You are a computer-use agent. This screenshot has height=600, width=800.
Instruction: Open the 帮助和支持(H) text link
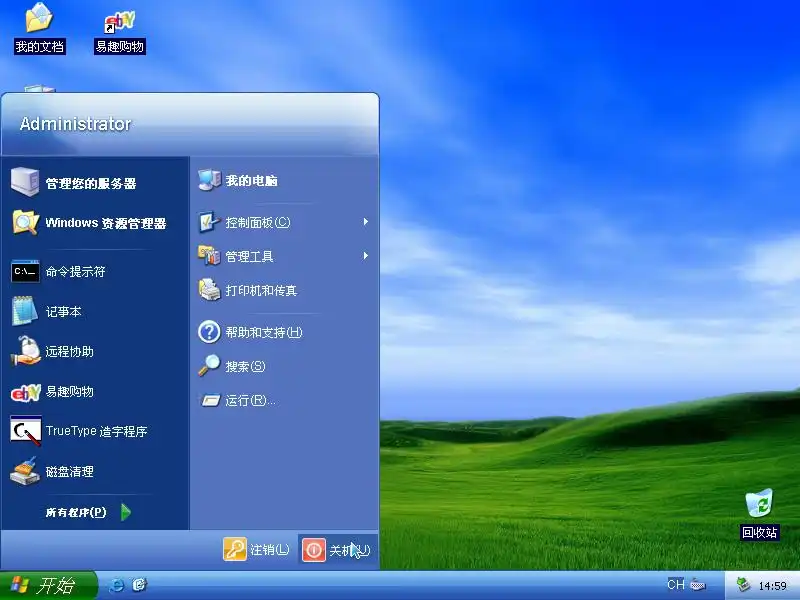click(264, 333)
